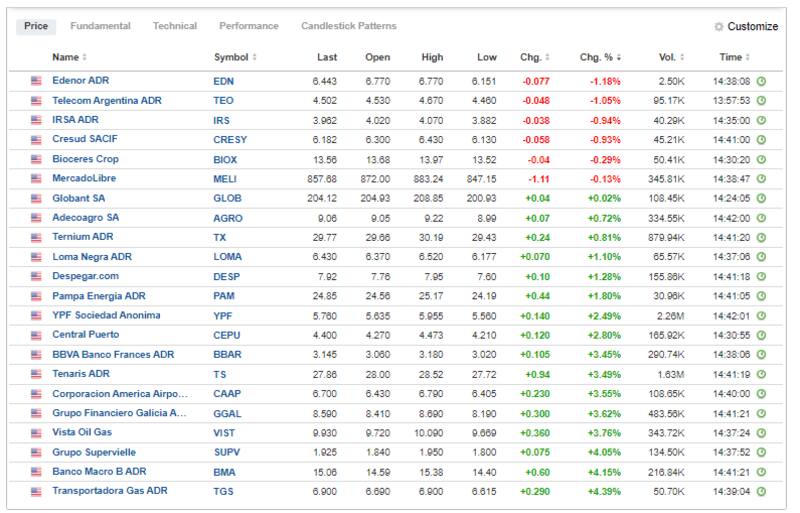Click the clock icon in YPF row
The height and width of the screenshot is (513, 800).
[762, 314]
